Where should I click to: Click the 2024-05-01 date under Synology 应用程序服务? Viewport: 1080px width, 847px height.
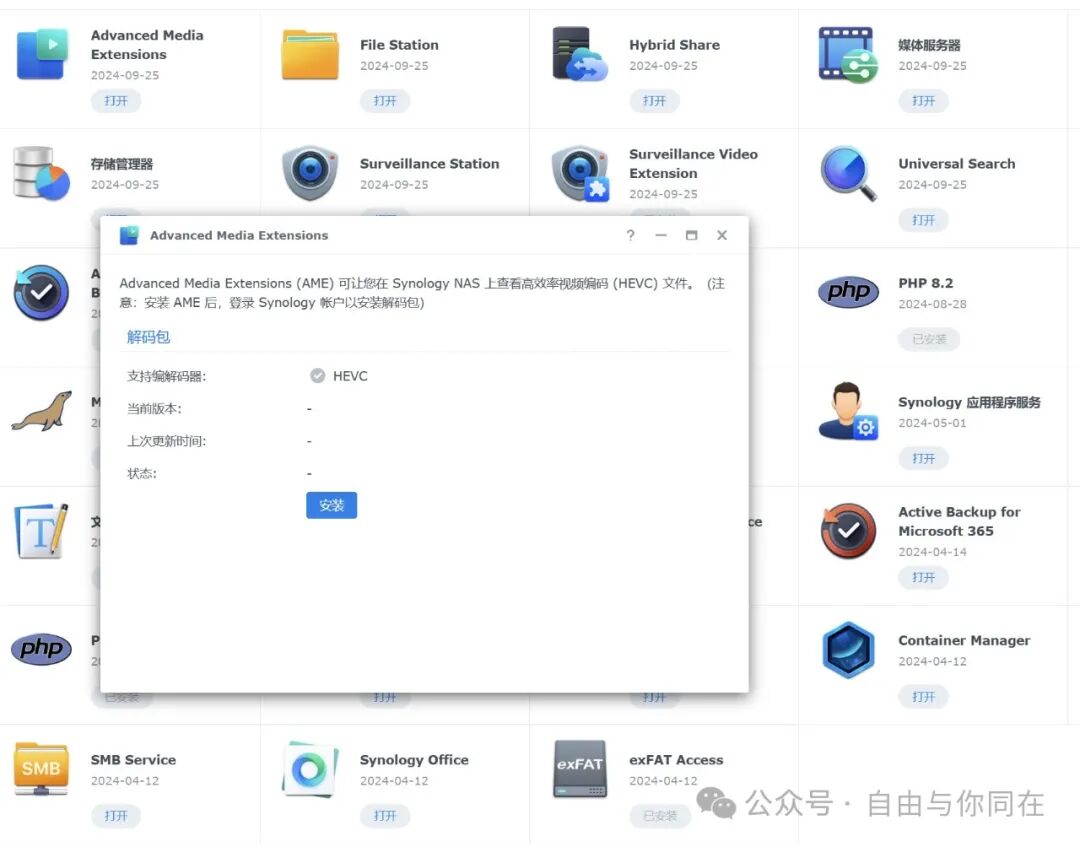click(x=933, y=423)
